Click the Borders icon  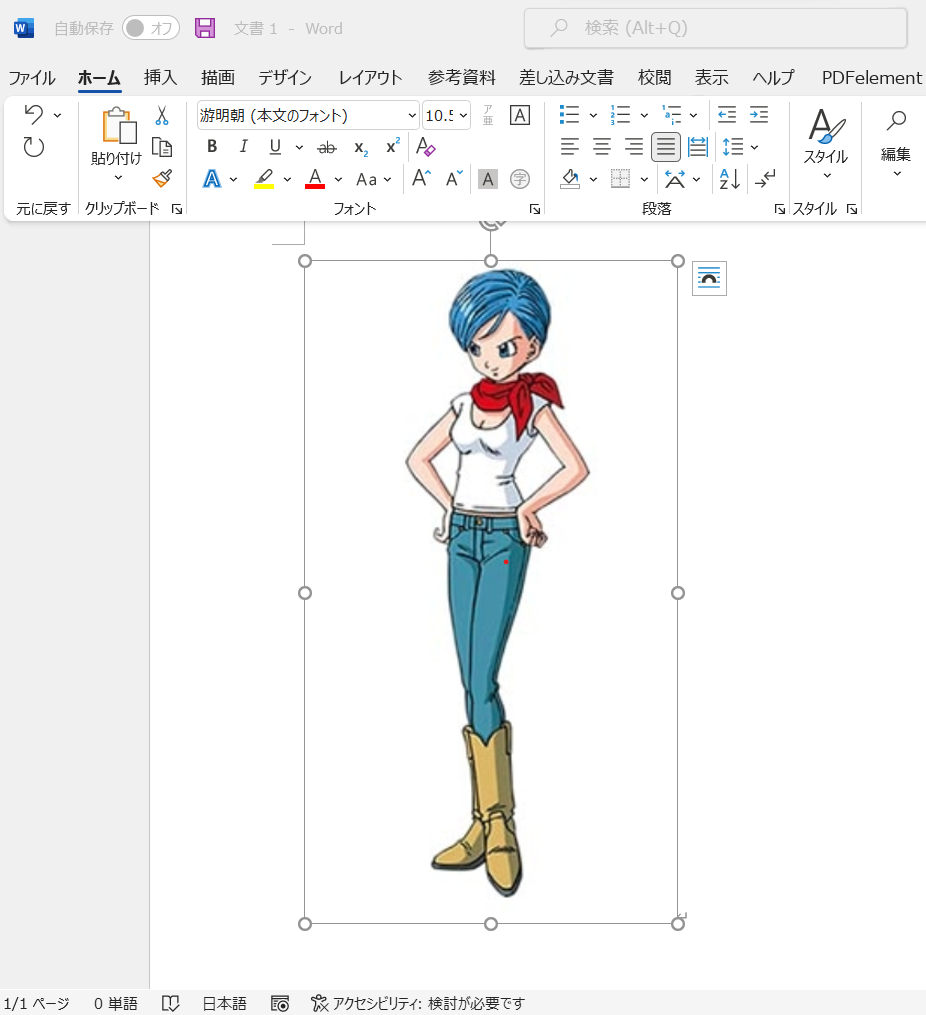click(620, 179)
